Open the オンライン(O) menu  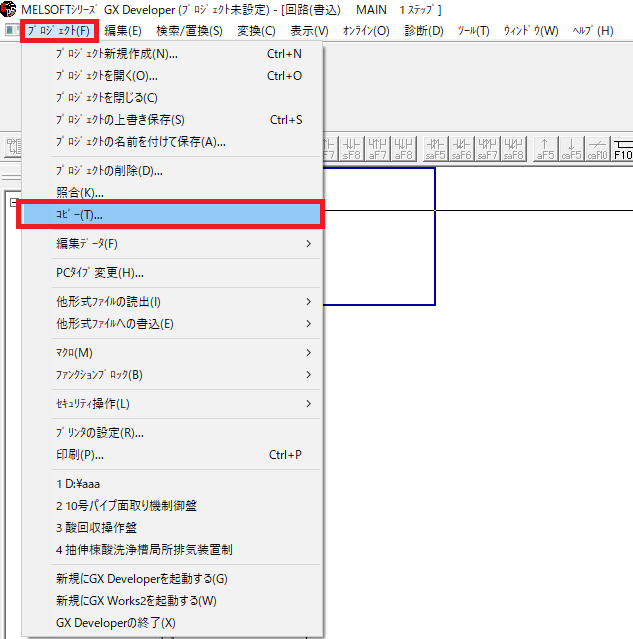point(366,31)
